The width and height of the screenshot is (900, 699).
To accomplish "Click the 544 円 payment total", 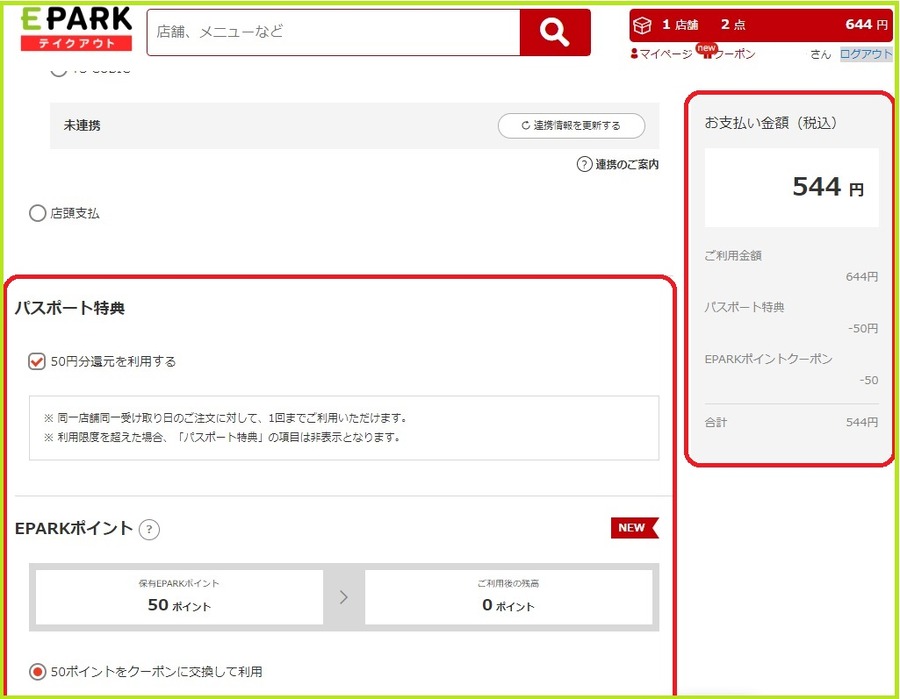I will coord(828,187).
